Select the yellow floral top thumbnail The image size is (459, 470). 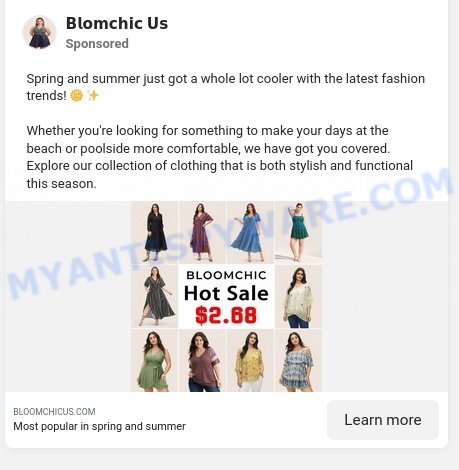pos(250,361)
